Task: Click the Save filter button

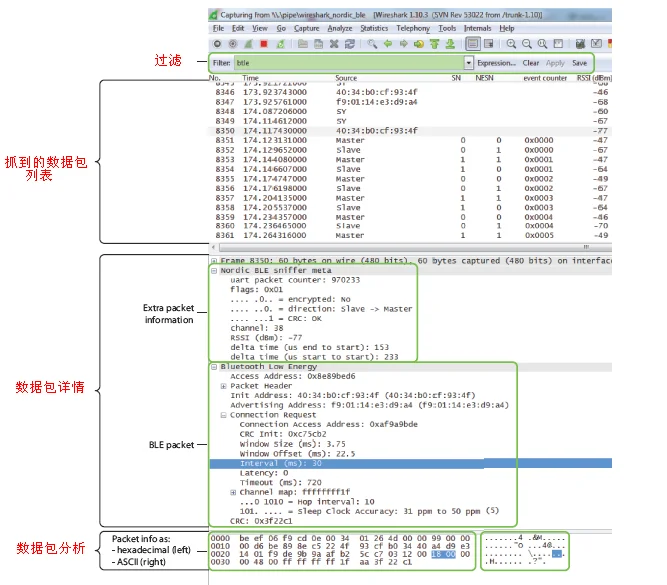Action: click(x=579, y=63)
